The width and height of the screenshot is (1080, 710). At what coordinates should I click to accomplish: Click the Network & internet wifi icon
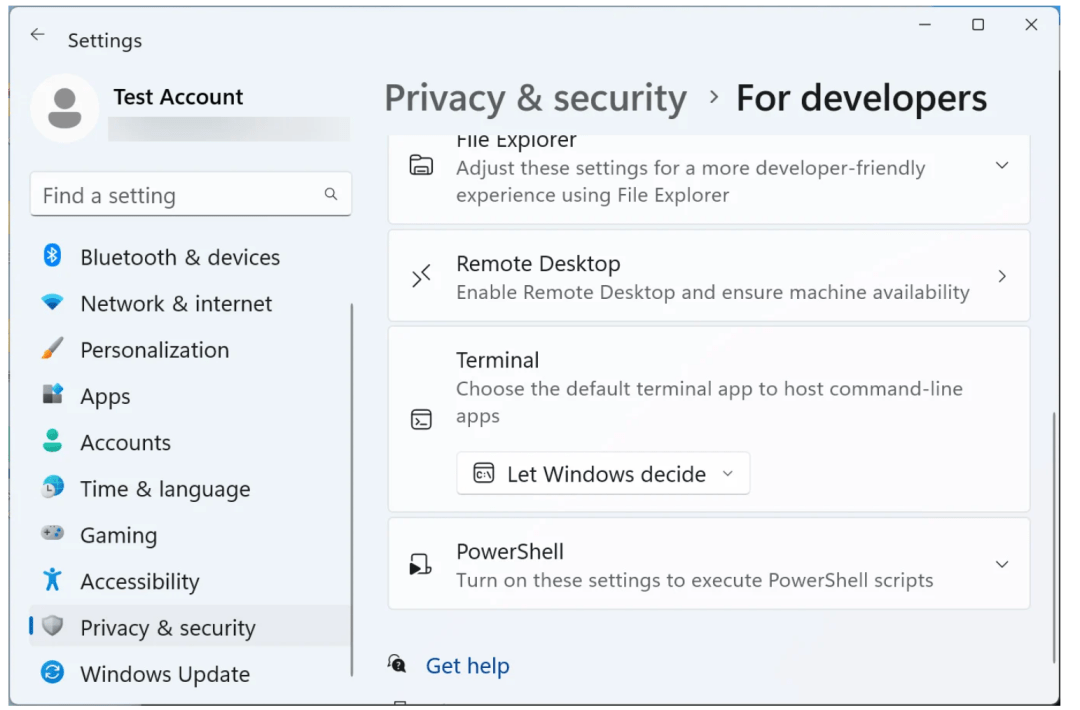[x=53, y=302]
